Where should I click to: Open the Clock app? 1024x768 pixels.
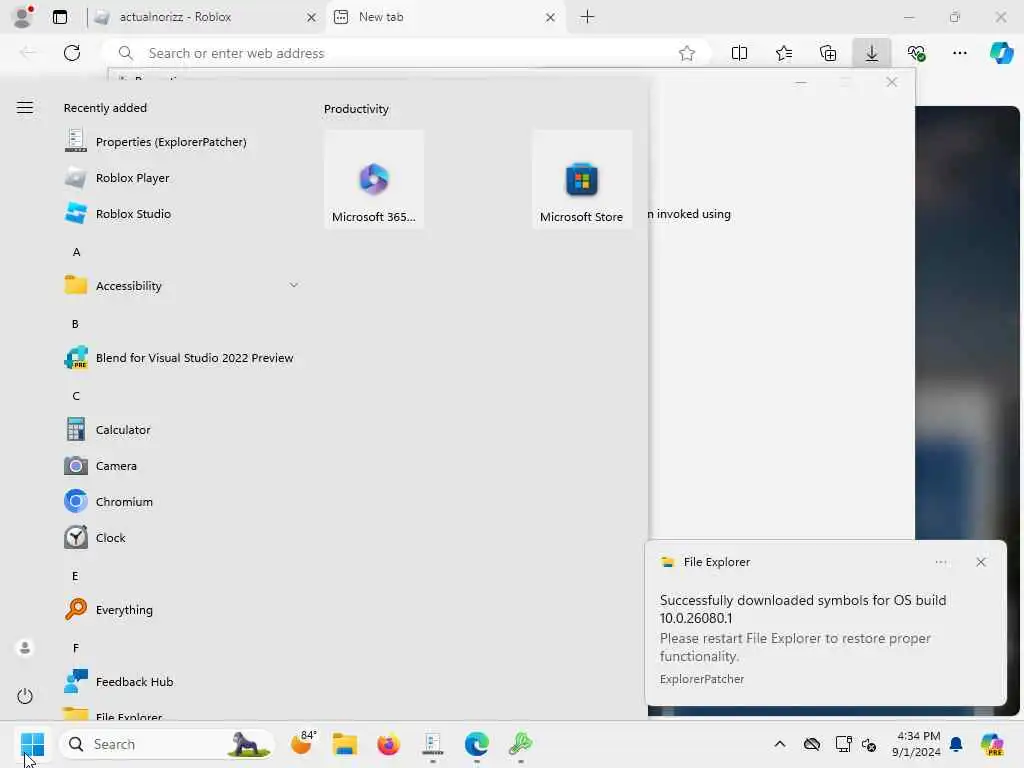coord(95,537)
